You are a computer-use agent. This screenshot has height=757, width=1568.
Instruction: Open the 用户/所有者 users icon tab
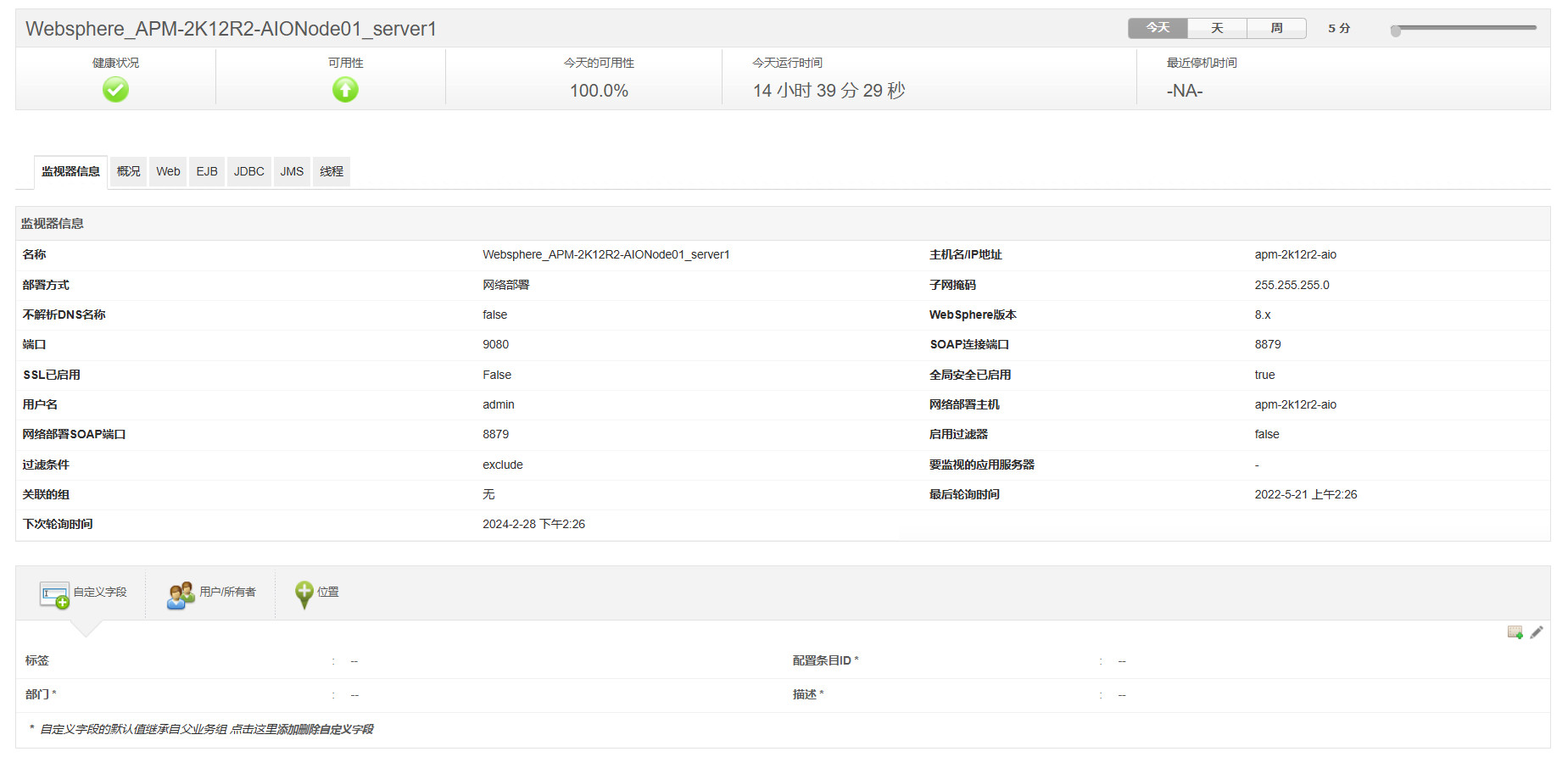coord(211,593)
